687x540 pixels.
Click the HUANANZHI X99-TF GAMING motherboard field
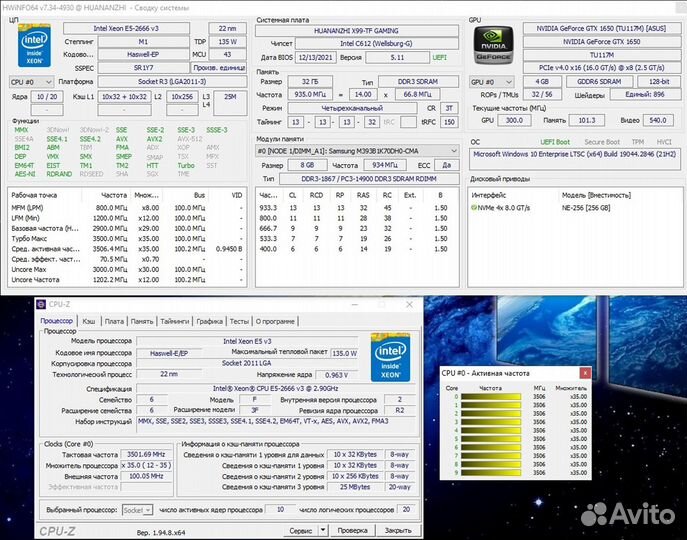pyautogui.click(x=357, y=31)
